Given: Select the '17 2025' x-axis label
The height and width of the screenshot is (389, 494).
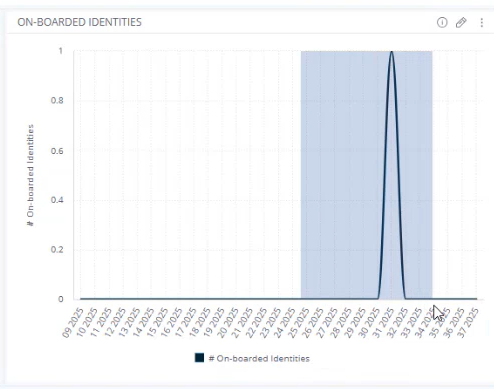Looking at the screenshot, I should tap(186, 323).
